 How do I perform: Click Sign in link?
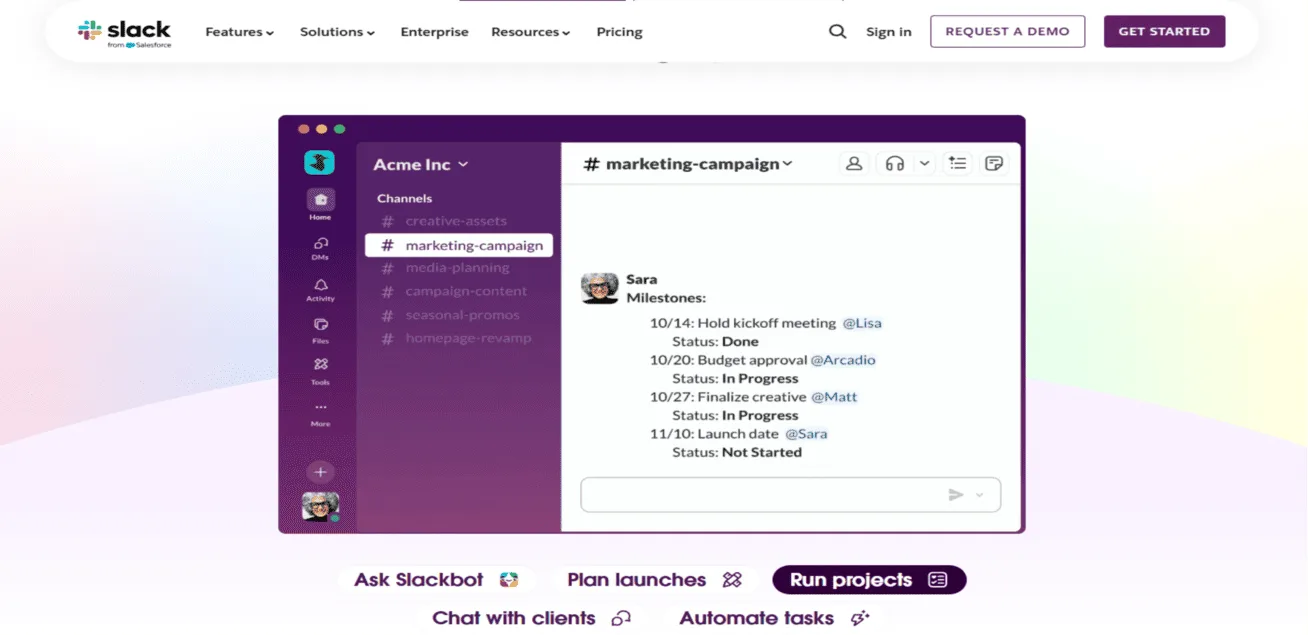click(889, 32)
